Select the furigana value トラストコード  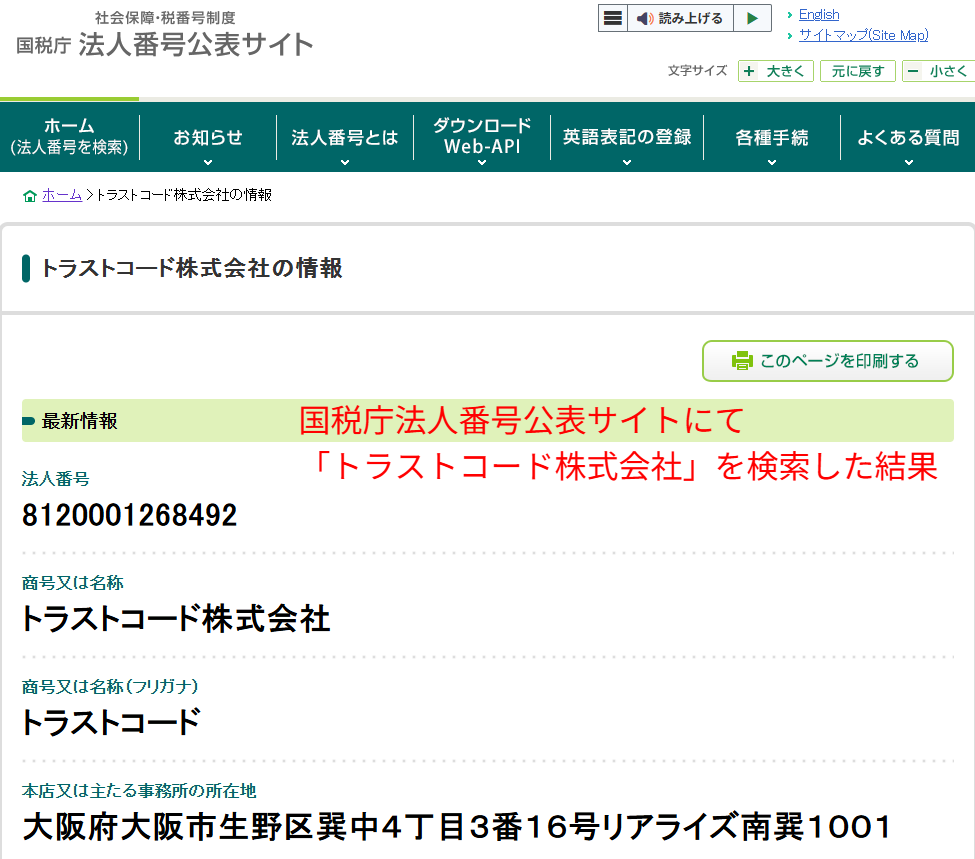point(111,722)
